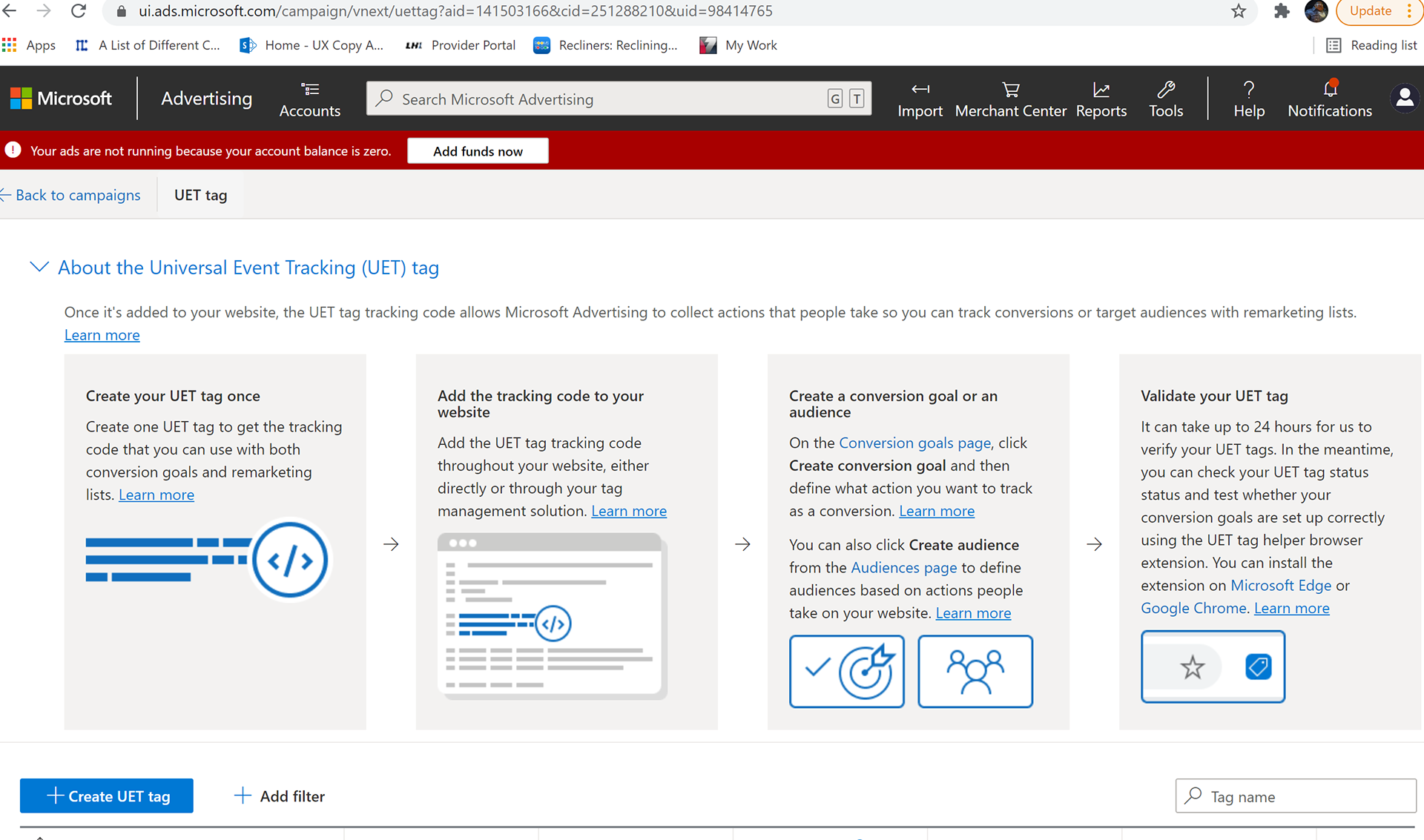Open the Help menu
1424x840 pixels.
point(1249,99)
